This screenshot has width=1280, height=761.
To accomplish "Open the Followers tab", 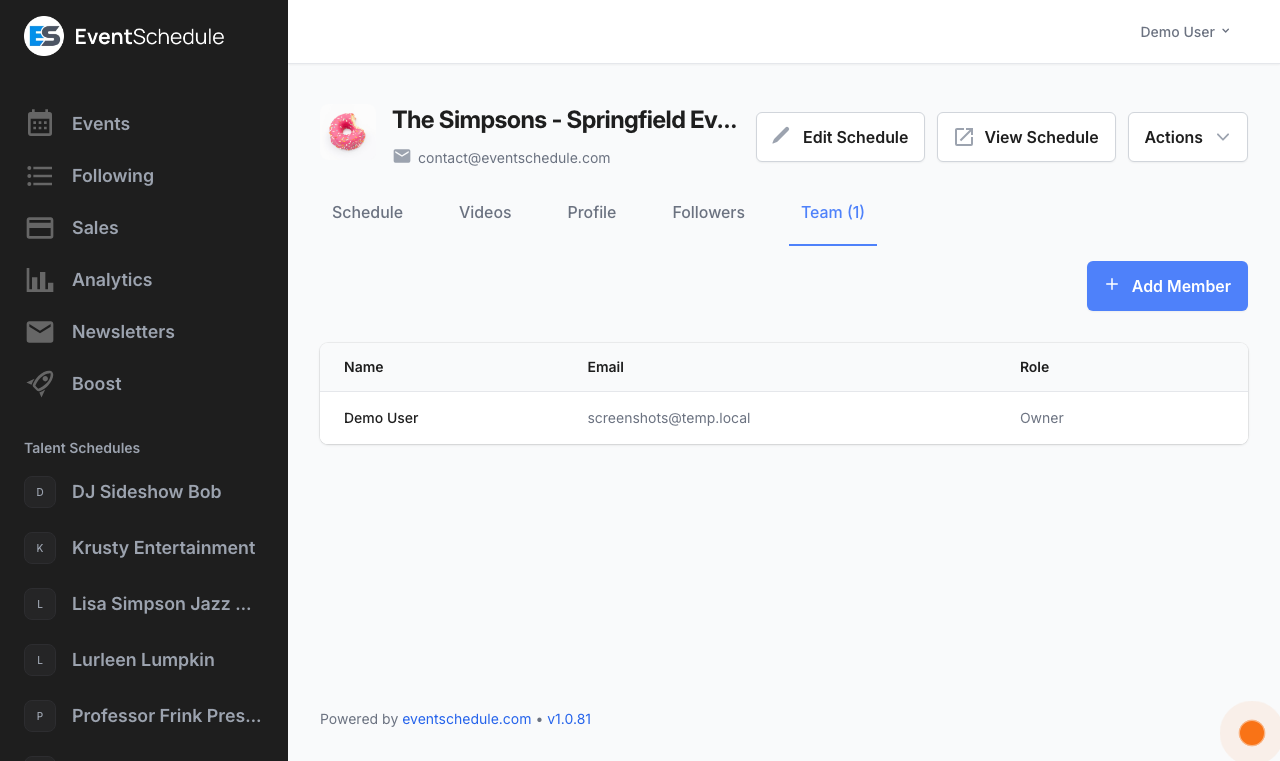I will tap(708, 212).
